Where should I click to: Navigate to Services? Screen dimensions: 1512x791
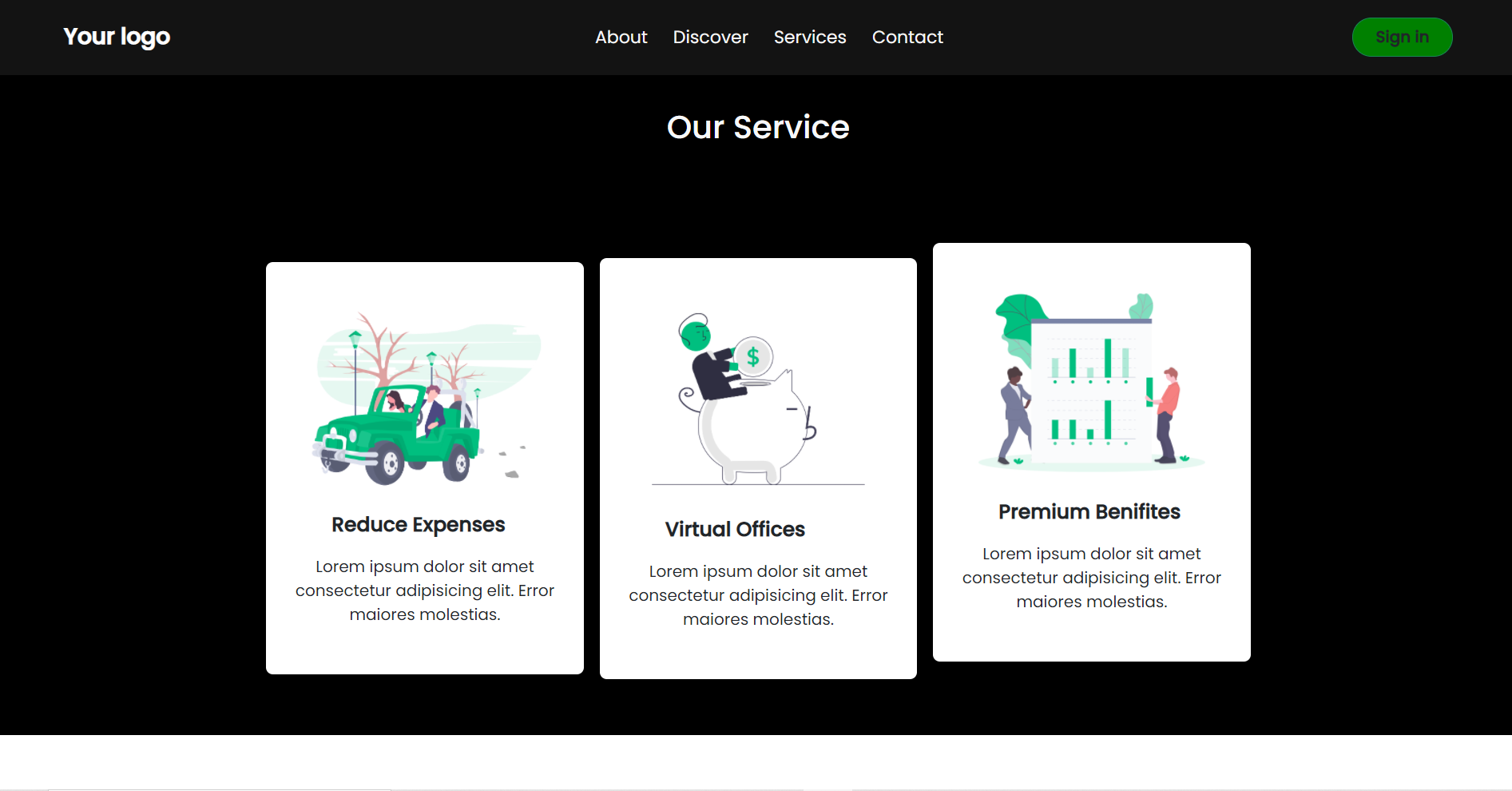pos(809,37)
